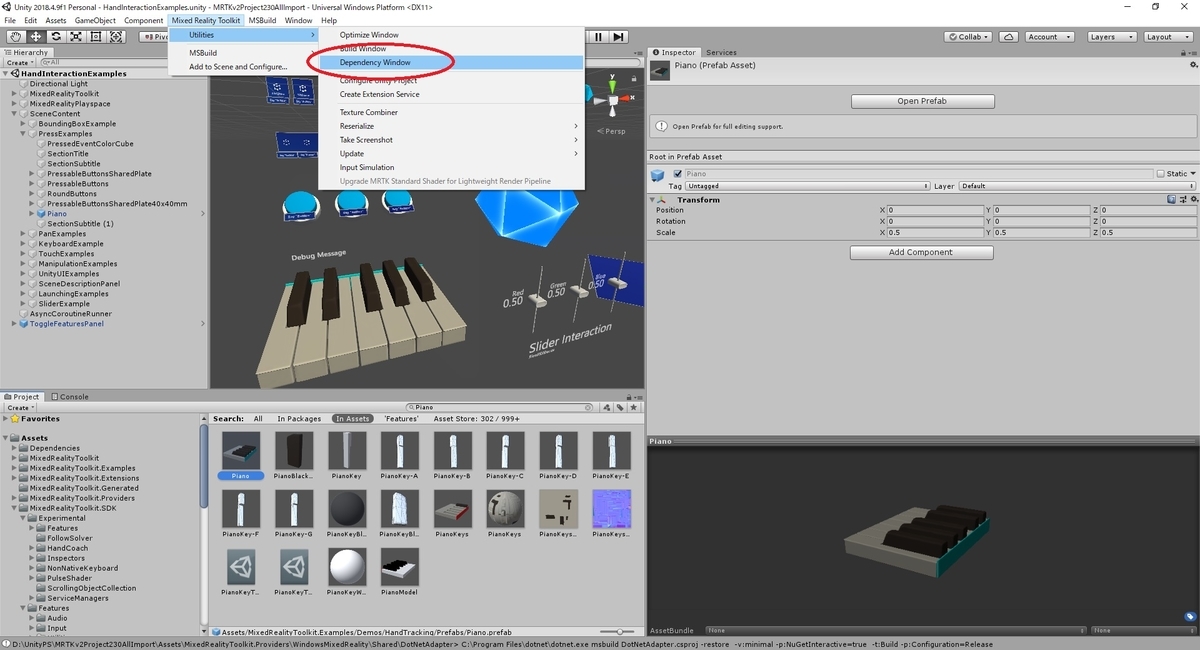Select the Scale tool
The width and height of the screenshot is (1200, 650).
click(x=76, y=37)
